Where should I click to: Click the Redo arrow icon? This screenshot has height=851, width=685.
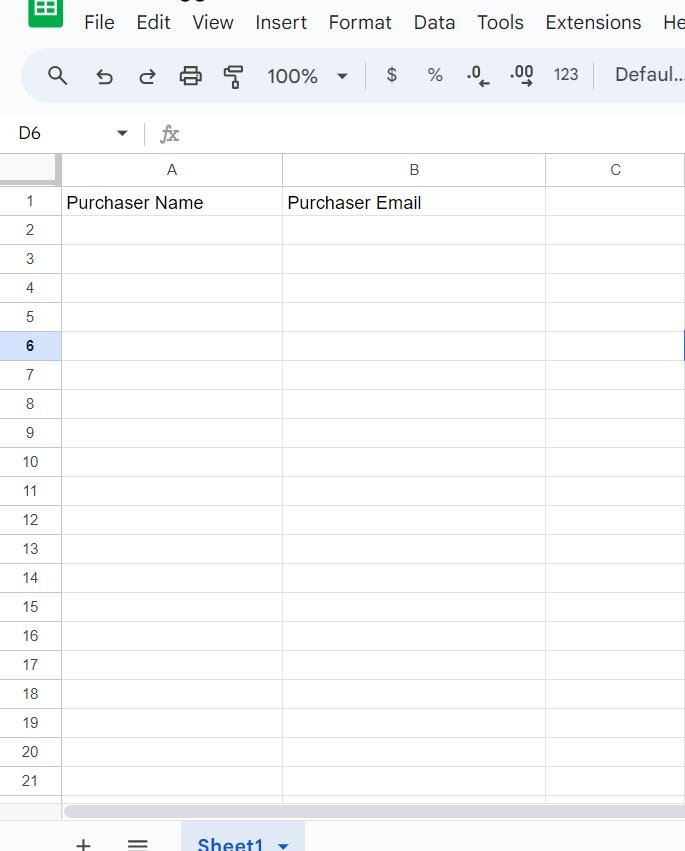pyautogui.click(x=147, y=75)
